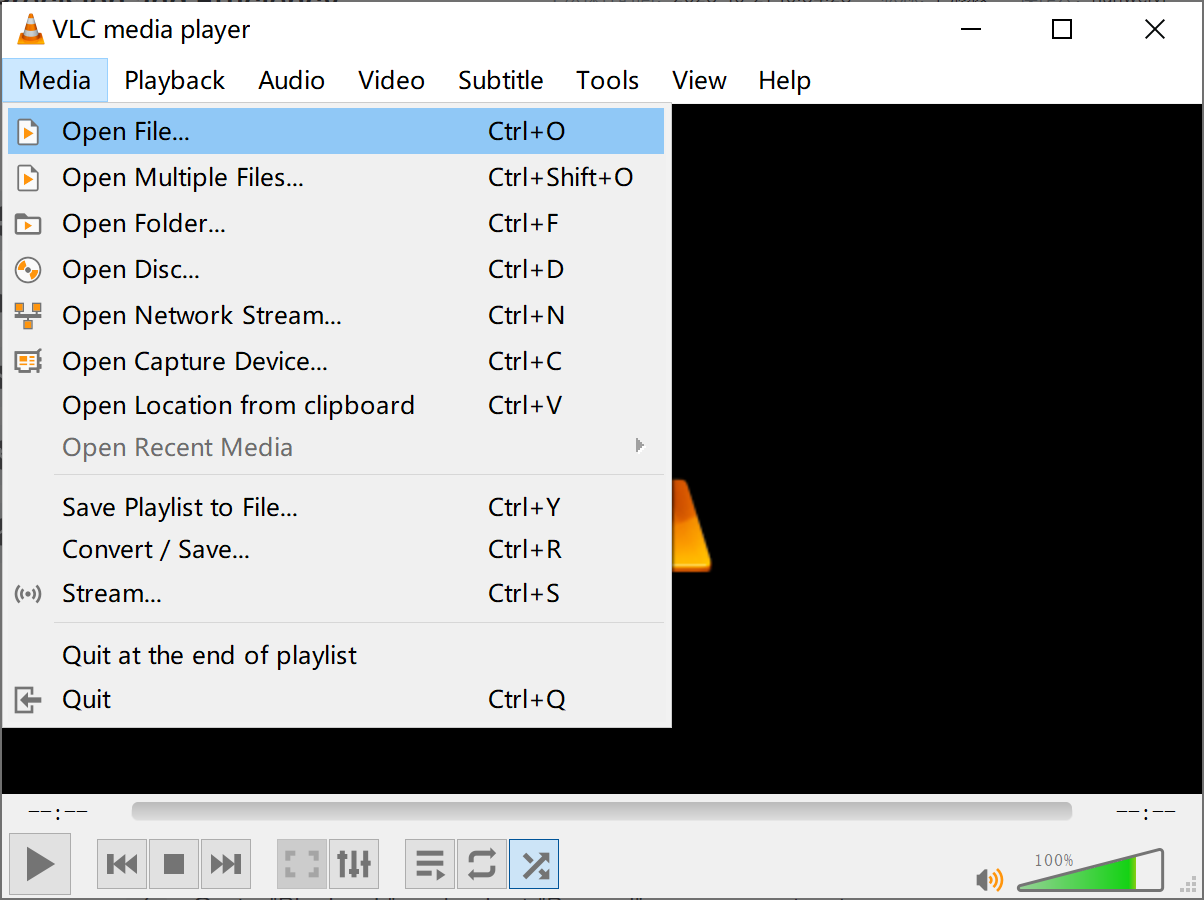Select the Open File icon in menu

(x=27, y=131)
